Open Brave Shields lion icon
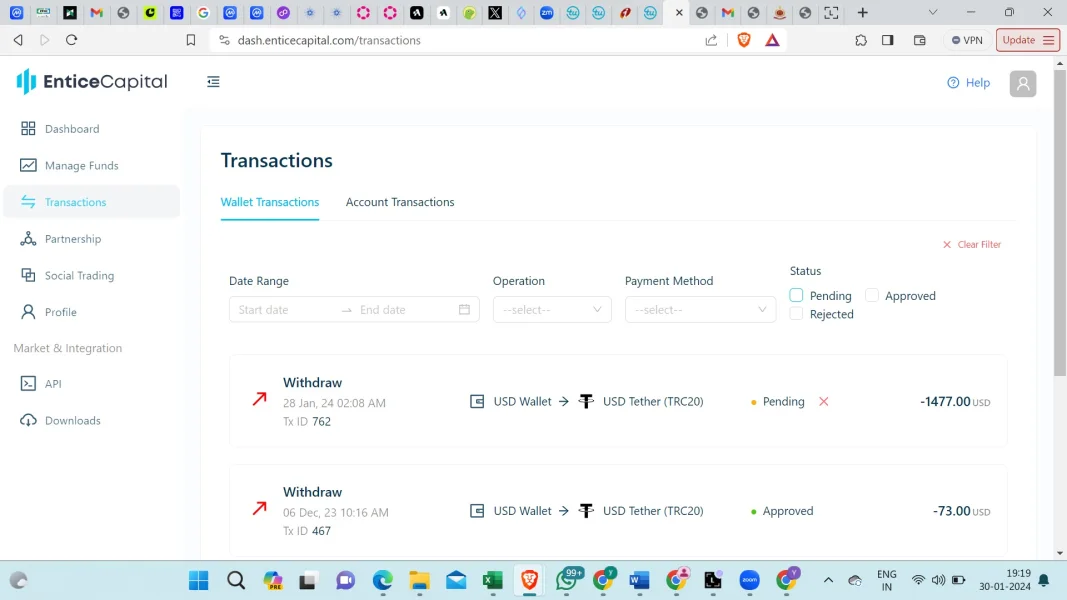This screenshot has height=600, width=1067. (x=744, y=40)
